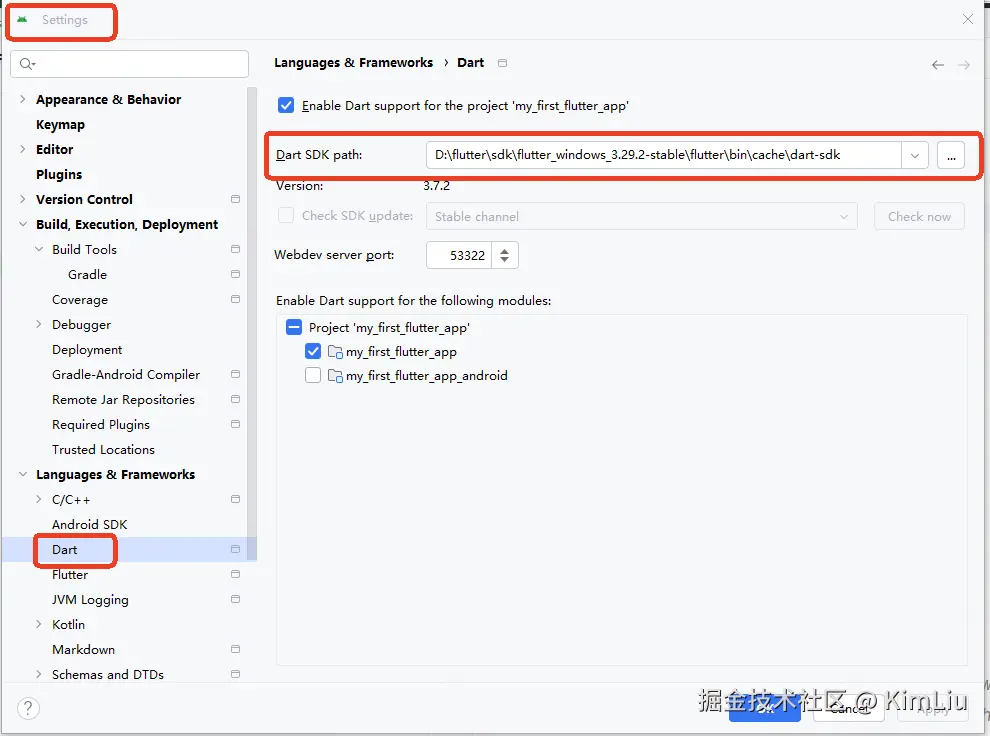Viewport: 990px width, 736px height.
Task: Click the Android Studio logo in title bar
Action: point(22,20)
